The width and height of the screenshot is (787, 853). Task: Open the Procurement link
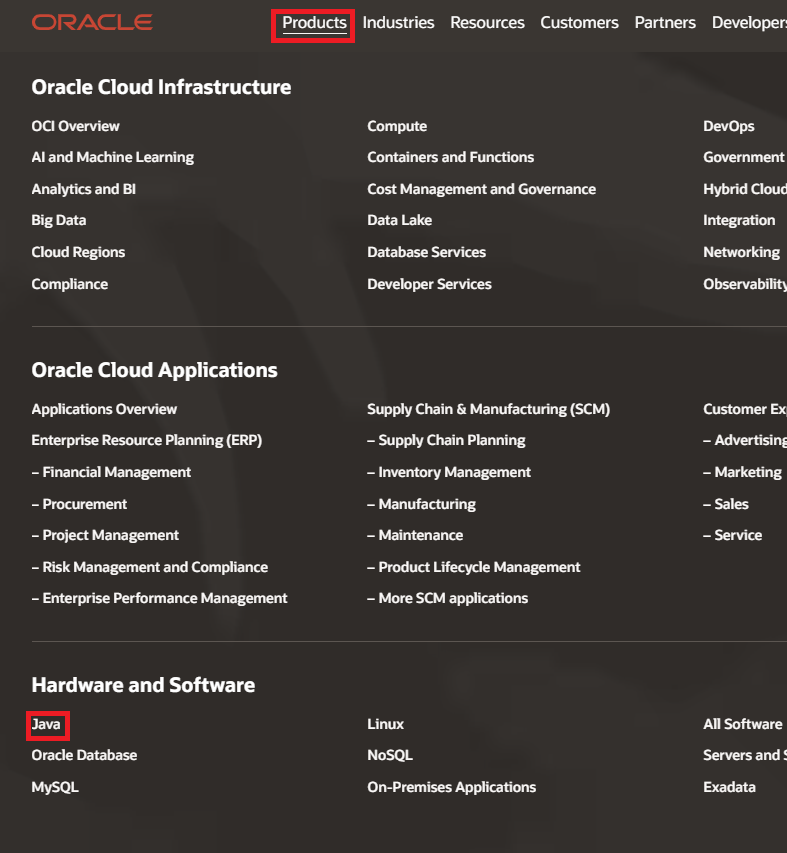pyautogui.click(x=79, y=504)
